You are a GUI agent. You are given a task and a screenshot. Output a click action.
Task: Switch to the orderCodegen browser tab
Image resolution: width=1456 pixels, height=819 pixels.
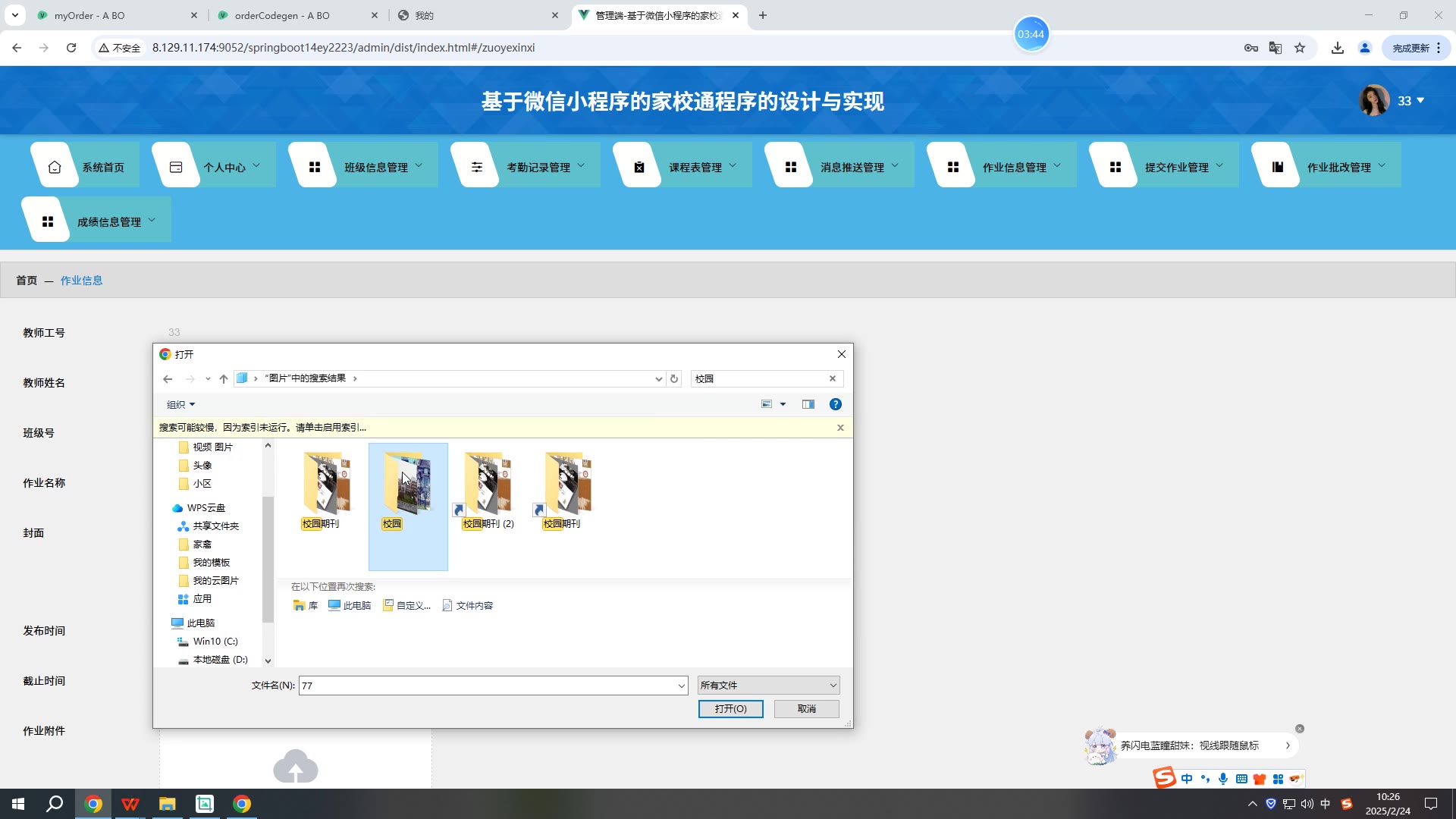pyautogui.click(x=282, y=15)
